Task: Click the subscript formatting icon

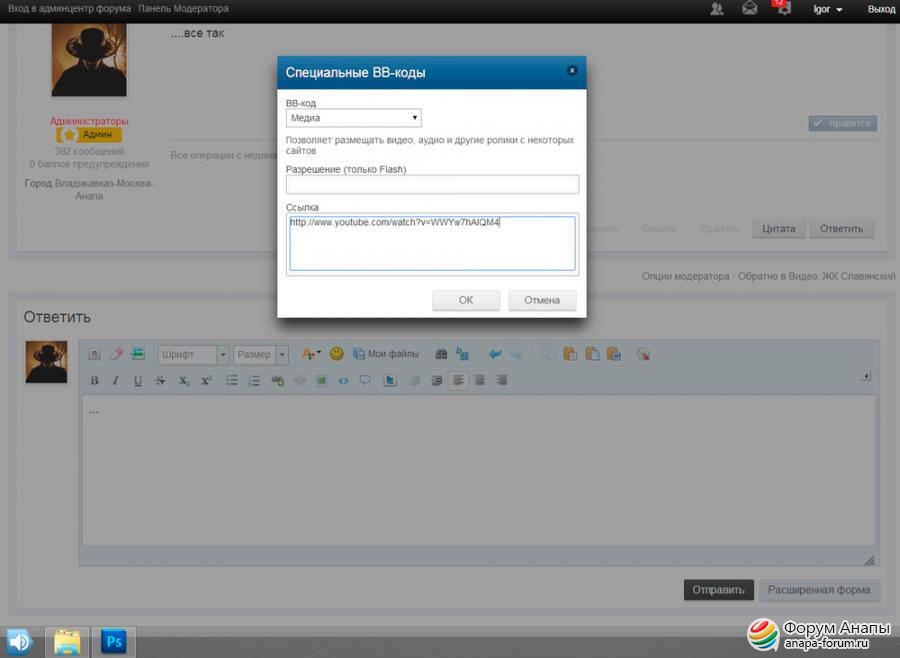Action: (x=184, y=381)
